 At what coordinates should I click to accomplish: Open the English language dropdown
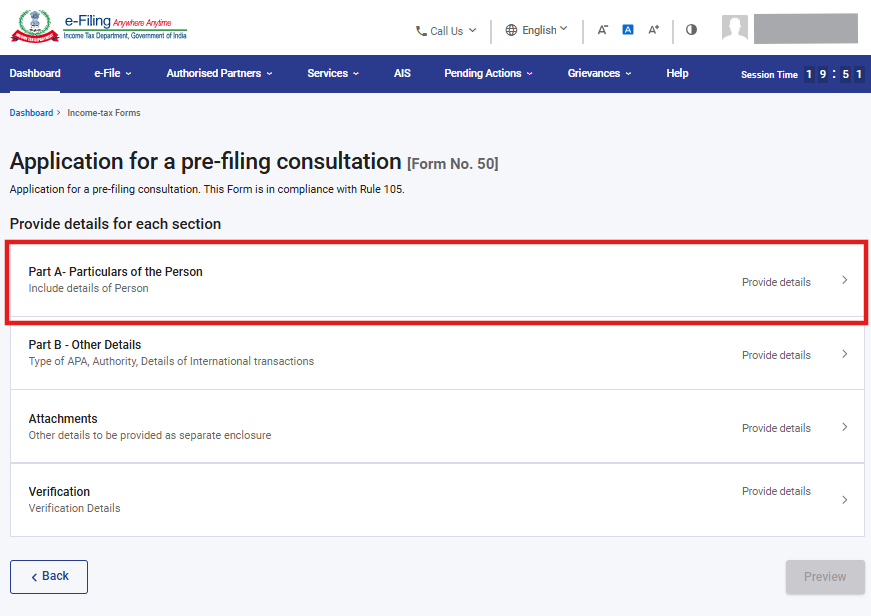[537, 30]
